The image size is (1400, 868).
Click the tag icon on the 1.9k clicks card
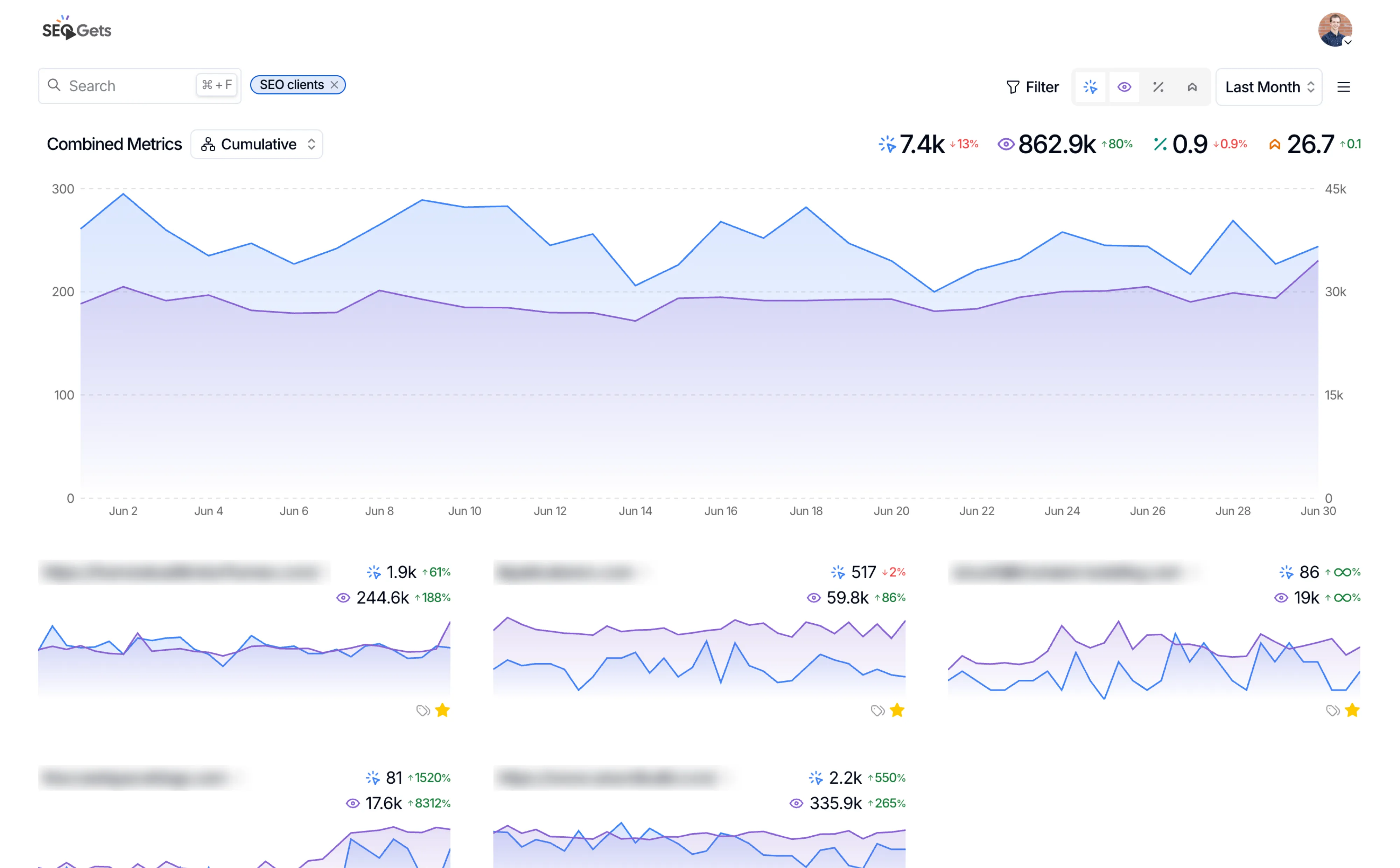click(x=422, y=710)
